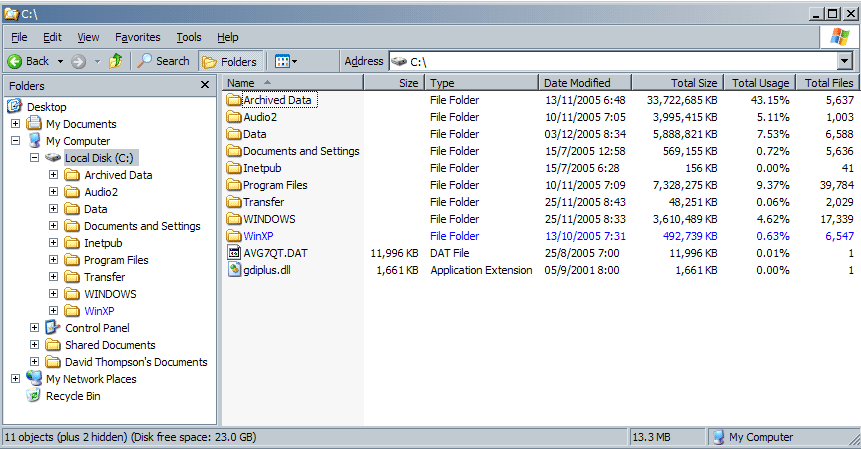Open the Search pane

coord(163,61)
